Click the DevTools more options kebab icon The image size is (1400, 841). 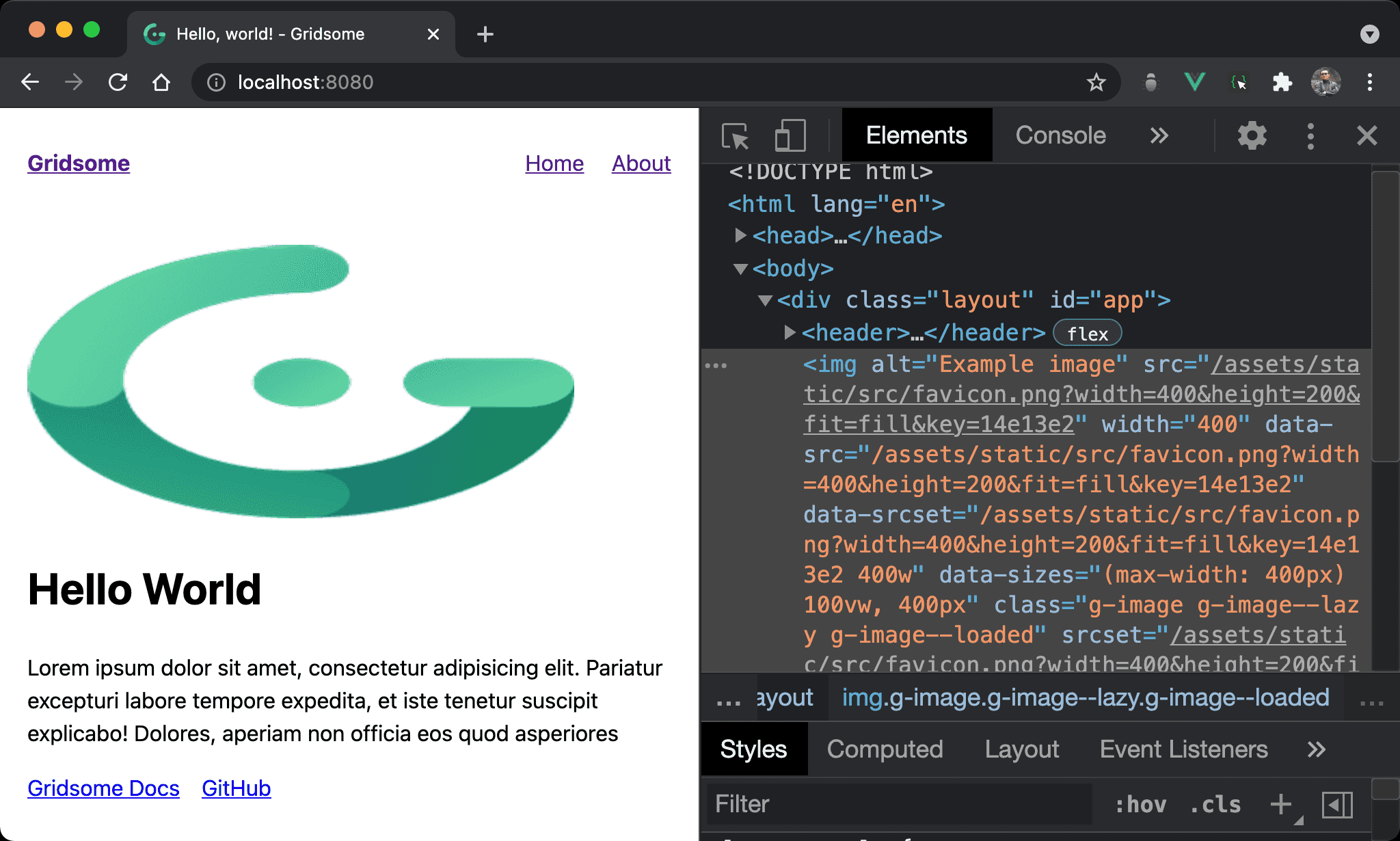pyautogui.click(x=1311, y=135)
